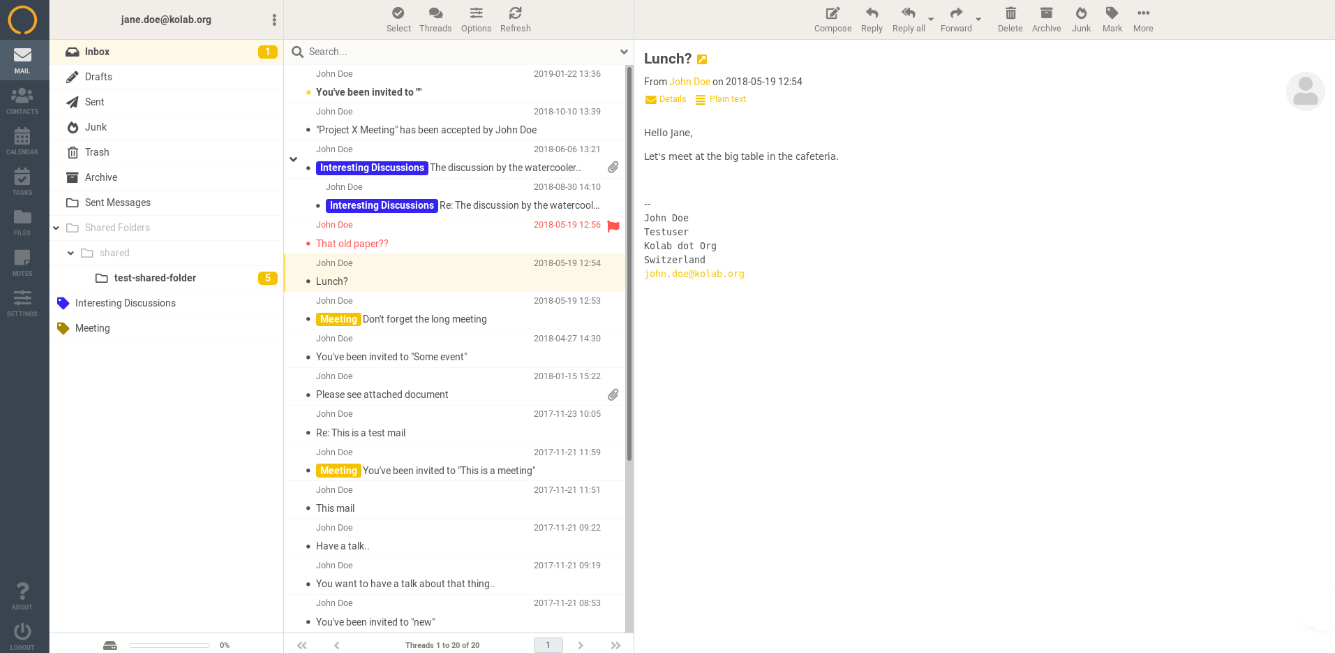Viewport: 1335px width, 653px height.
Task: Open the Drafts folder
Action: (x=98, y=77)
